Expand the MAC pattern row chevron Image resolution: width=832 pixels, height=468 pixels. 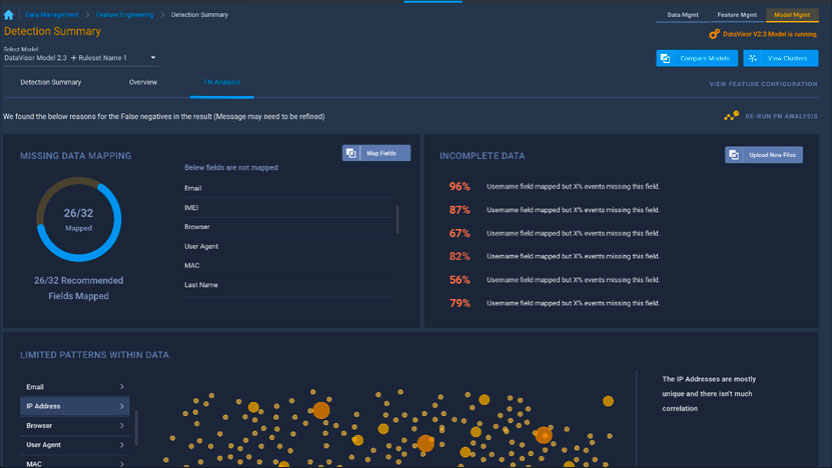(x=122, y=464)
